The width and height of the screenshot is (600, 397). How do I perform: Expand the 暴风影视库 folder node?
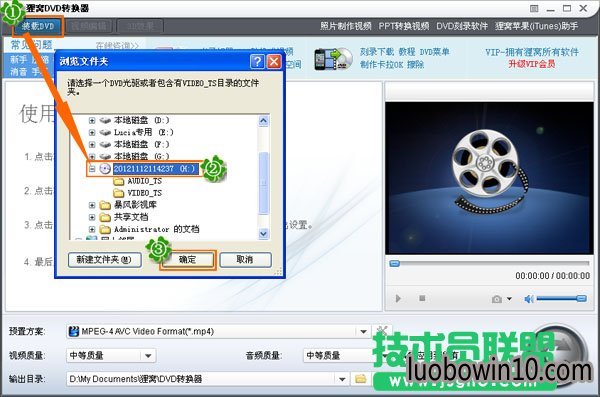92,205
